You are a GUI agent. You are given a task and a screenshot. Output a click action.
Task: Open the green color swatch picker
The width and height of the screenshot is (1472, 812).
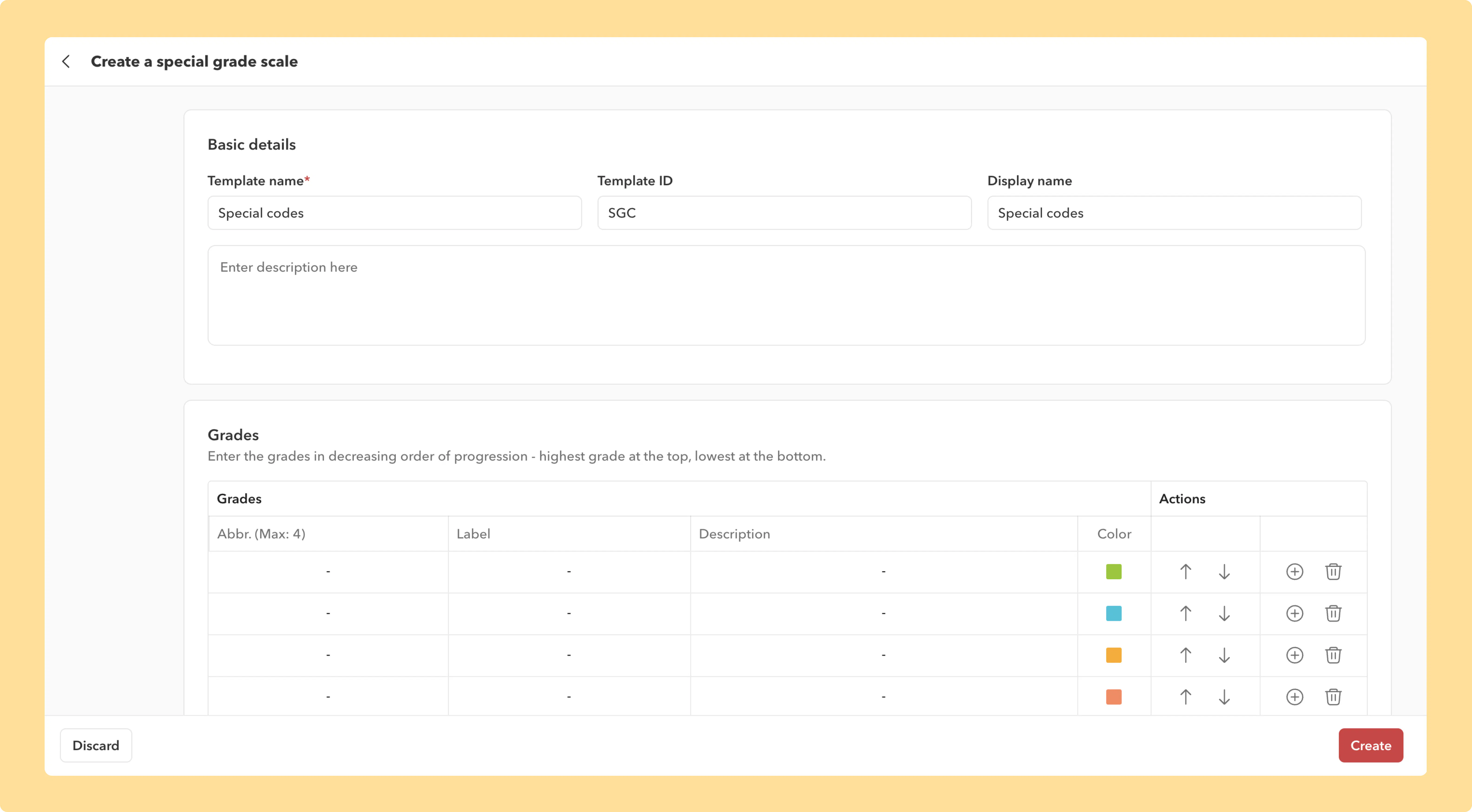click(x=1114, y=571)
